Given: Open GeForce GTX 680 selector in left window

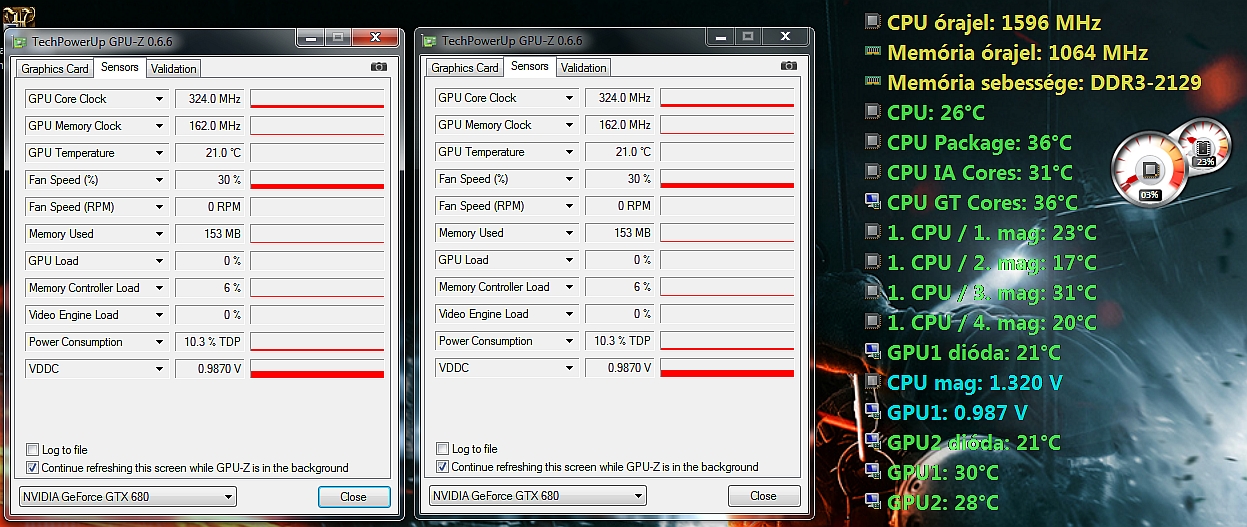Looking at the screenshot, I should [128, 496].
